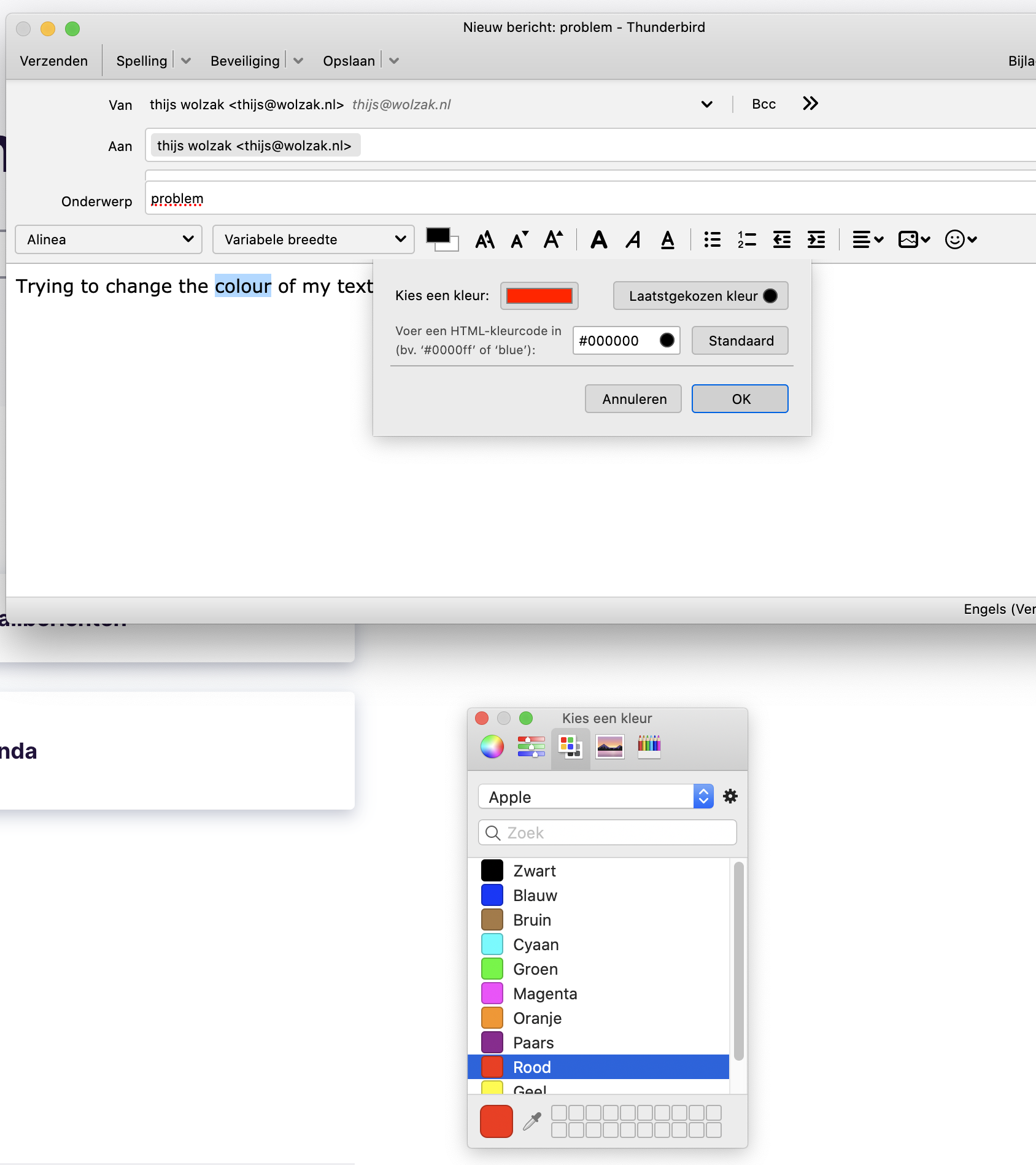Screen dimensions: 1036x1165
Task: Add a Bcc field
Action: [764, 104]
